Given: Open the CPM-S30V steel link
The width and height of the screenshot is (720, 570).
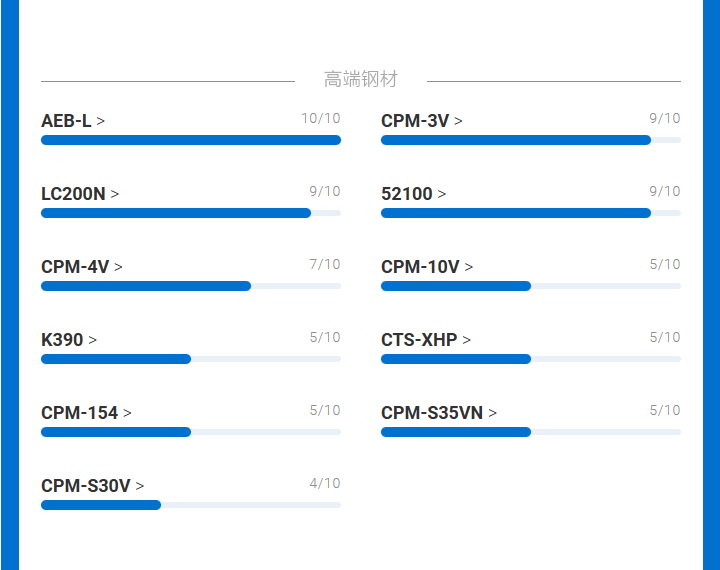Looking at the screenshot, I should tap(92, 486).
